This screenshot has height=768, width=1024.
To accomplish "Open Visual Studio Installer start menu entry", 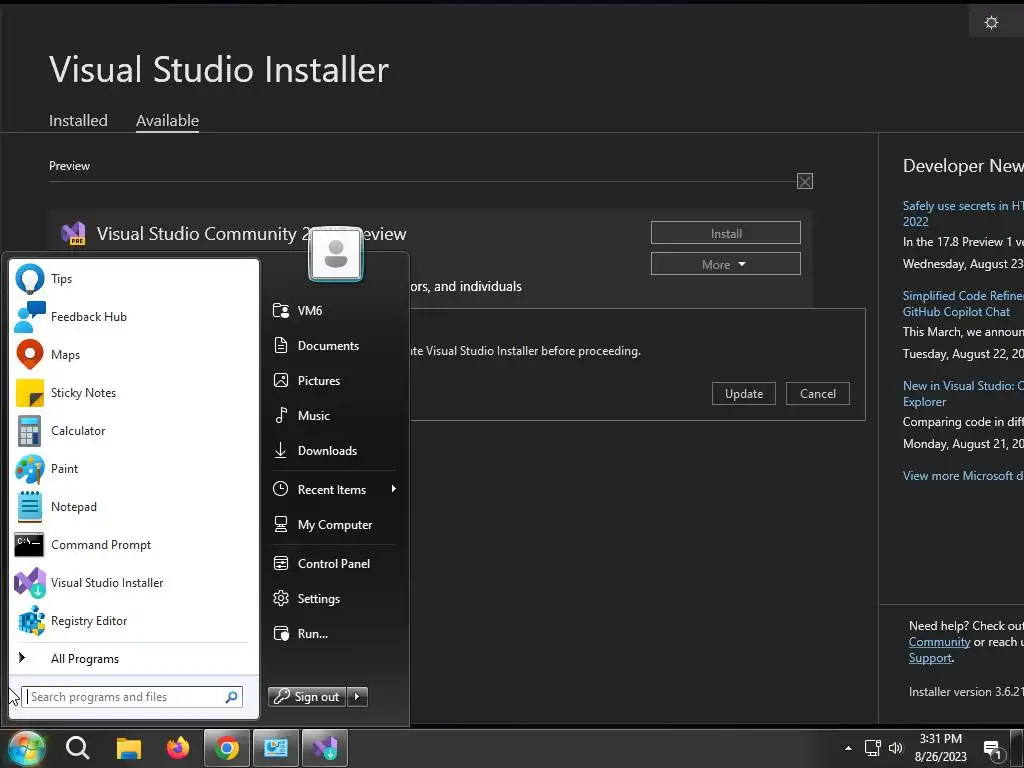I will pyautogui.click(x=134, y=583).
